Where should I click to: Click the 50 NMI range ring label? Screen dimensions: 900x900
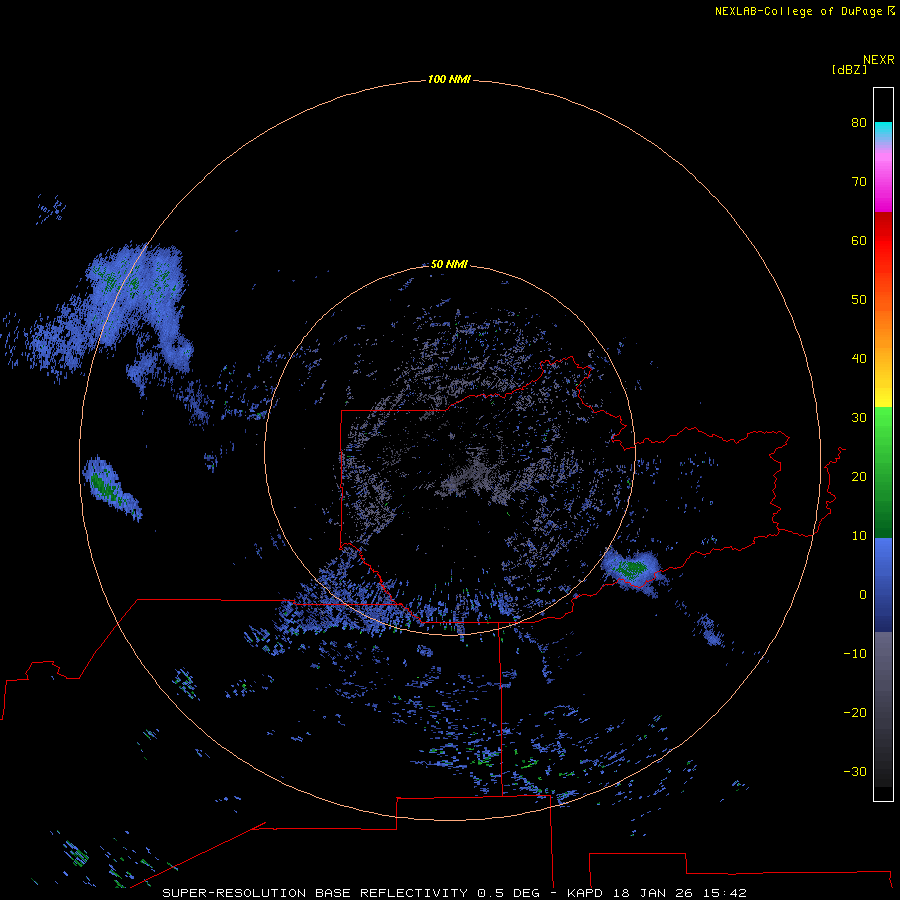pos(449,264)
